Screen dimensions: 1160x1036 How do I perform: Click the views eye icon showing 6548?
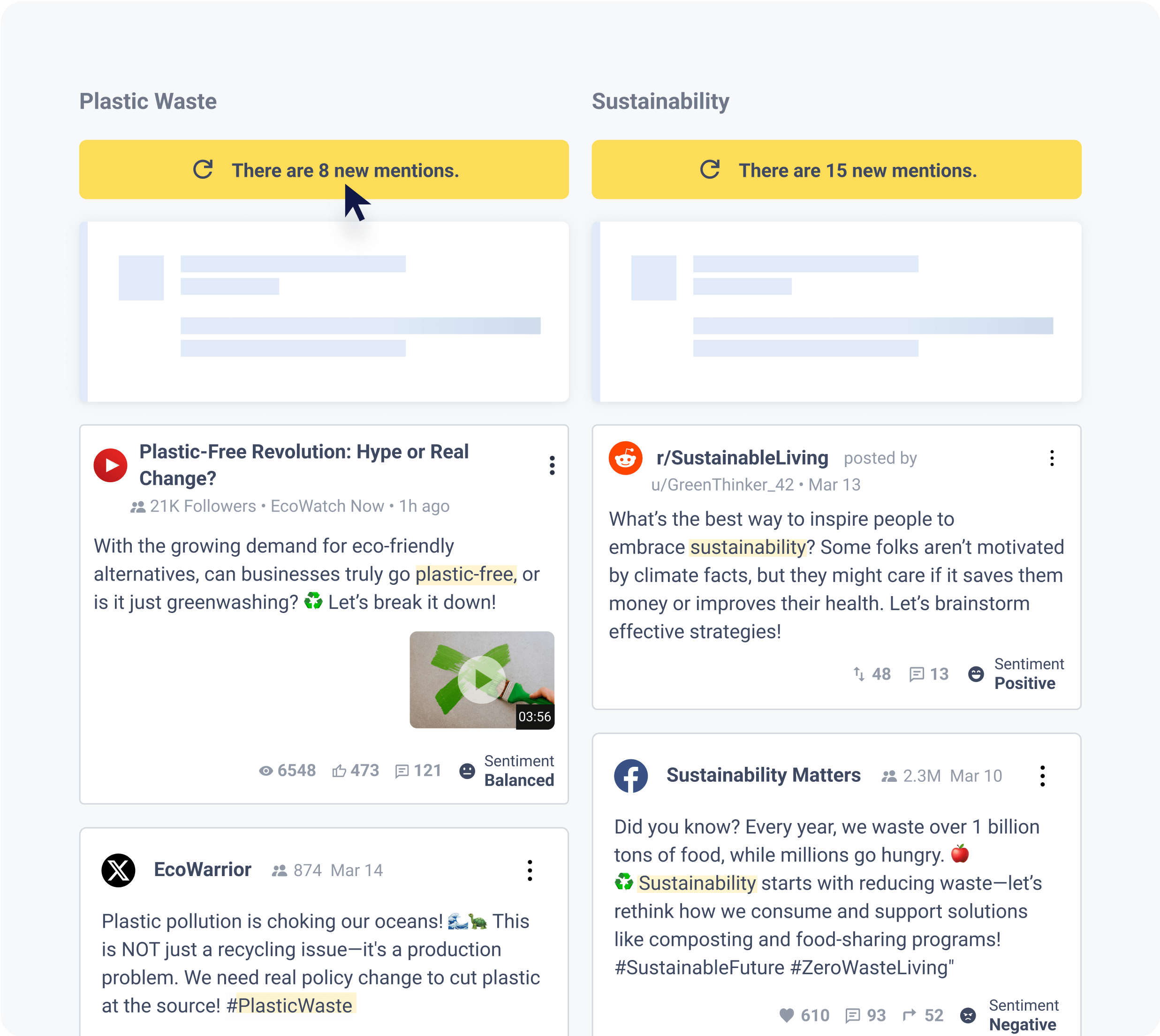point(265,771)
